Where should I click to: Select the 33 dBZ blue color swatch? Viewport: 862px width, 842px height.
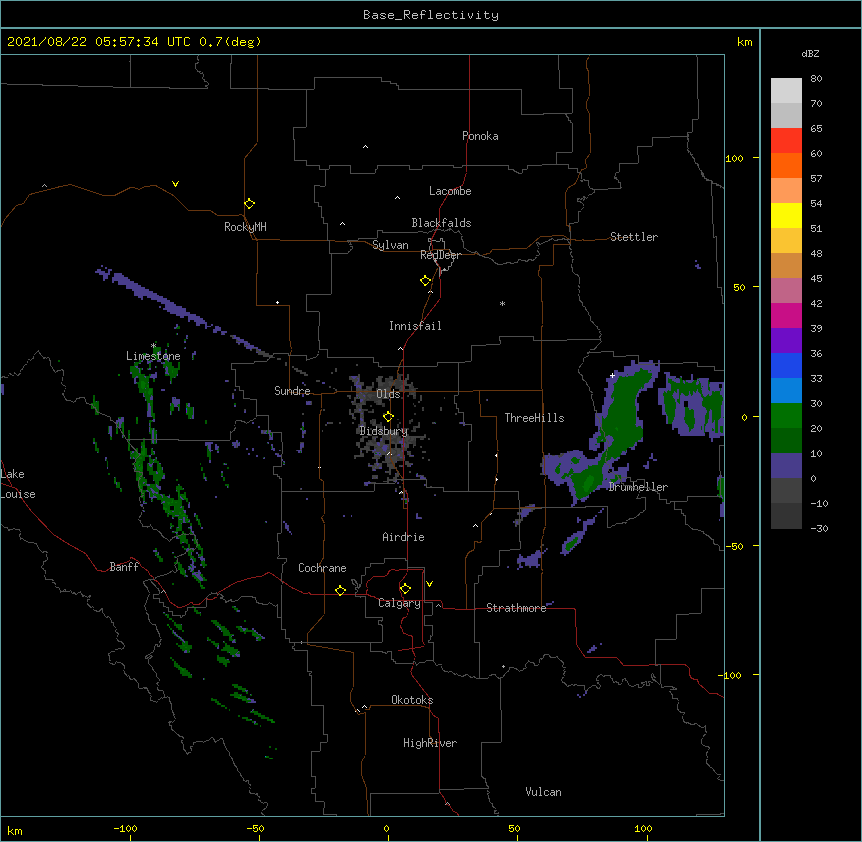click(786, 390)
